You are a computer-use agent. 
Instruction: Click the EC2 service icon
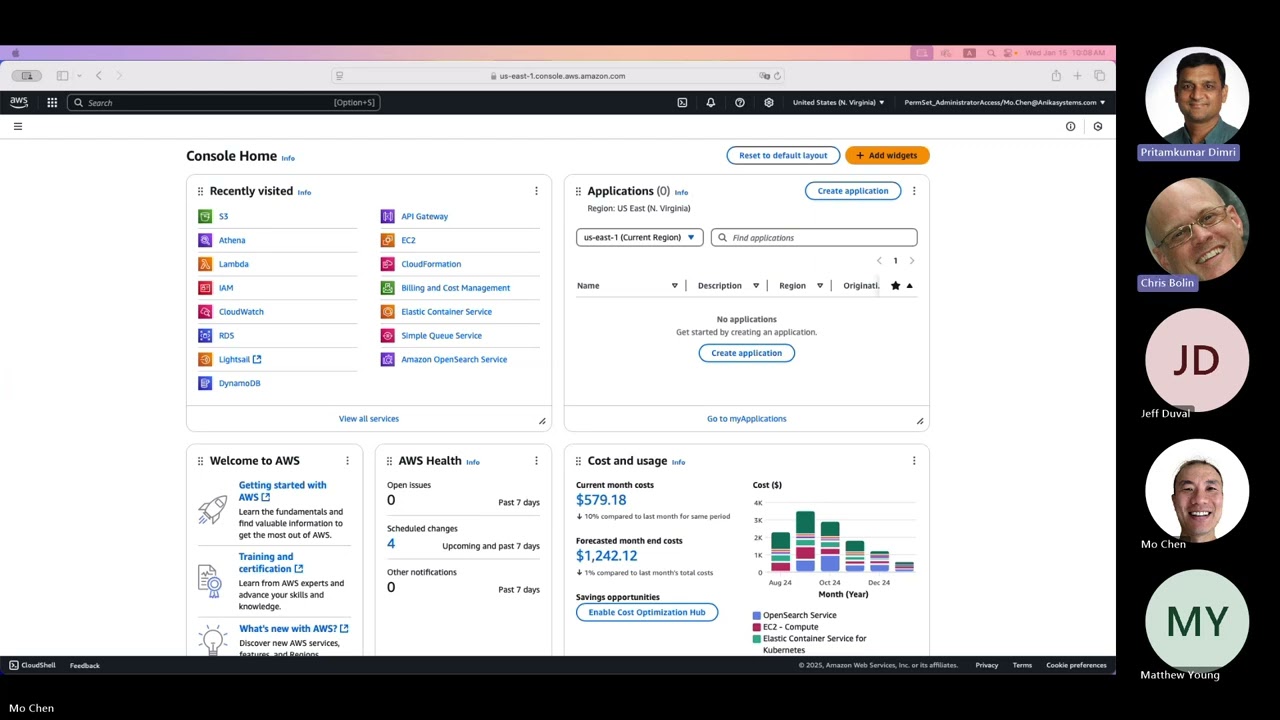[x=388, y=240]
